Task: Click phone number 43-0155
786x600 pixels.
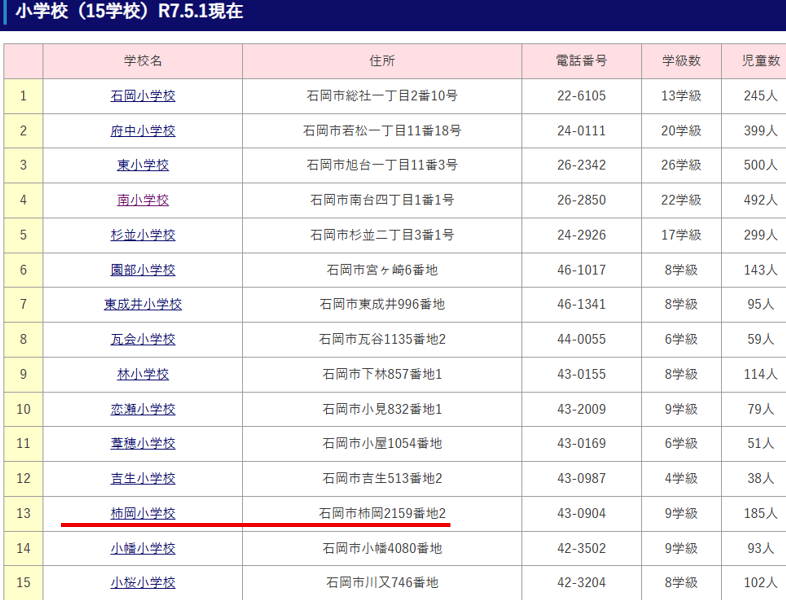Action: [x=581, y=374]
